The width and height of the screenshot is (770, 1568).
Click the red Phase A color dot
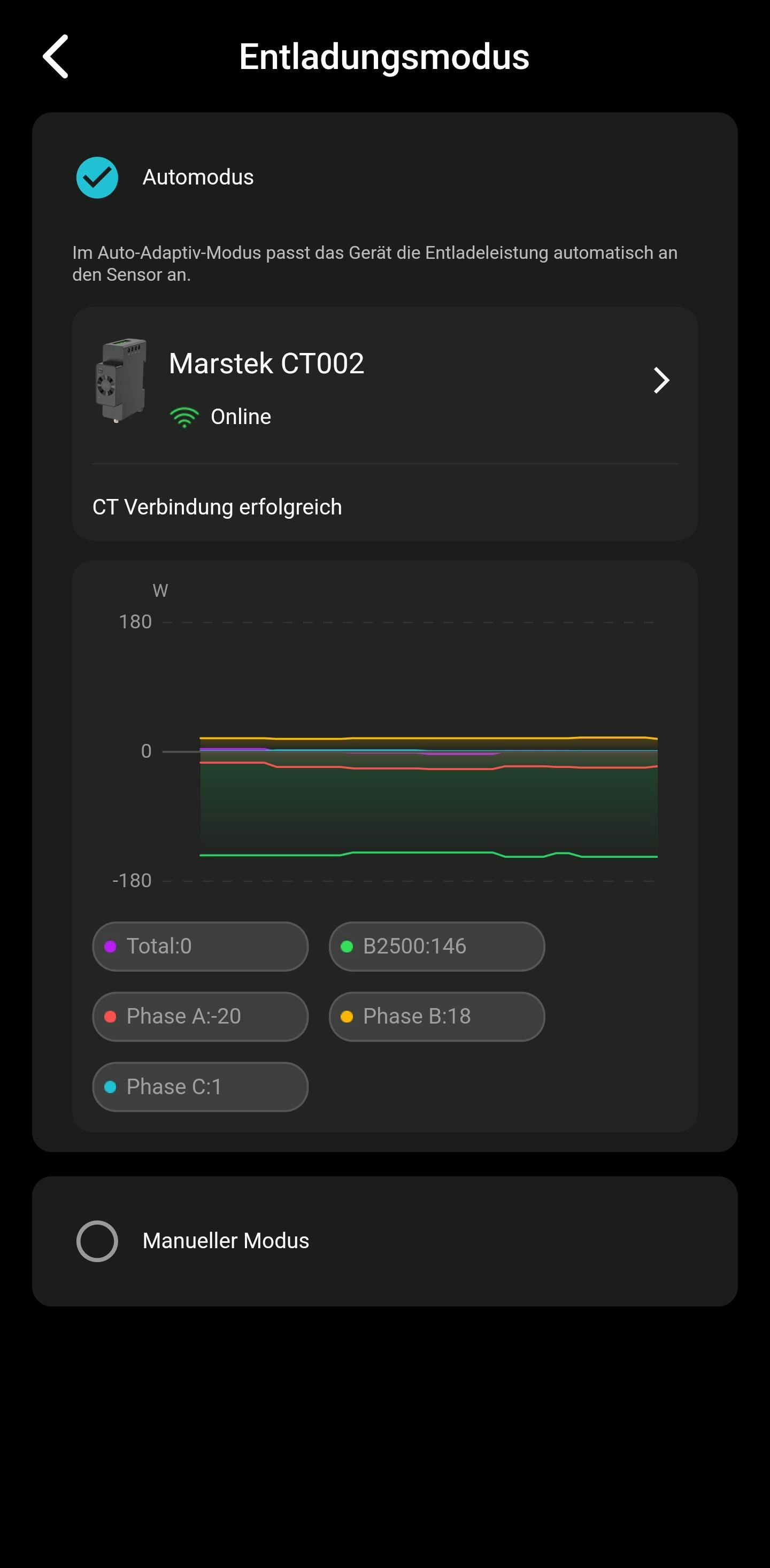pyautogui.click(x=110, y=1017)
